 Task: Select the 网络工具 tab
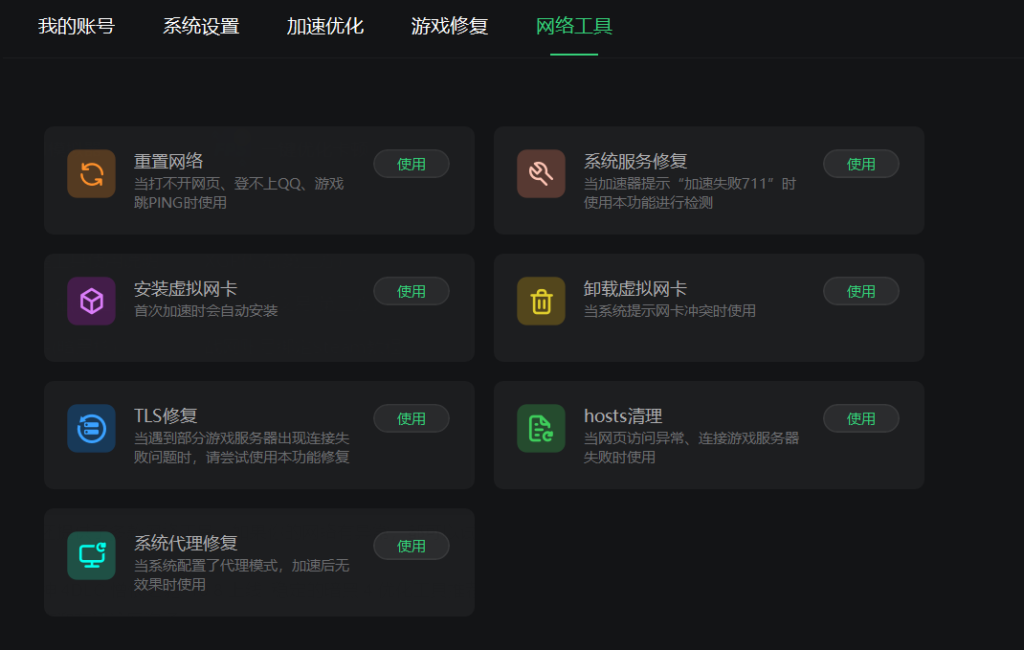pyautogui.click(x=574, y=26)
